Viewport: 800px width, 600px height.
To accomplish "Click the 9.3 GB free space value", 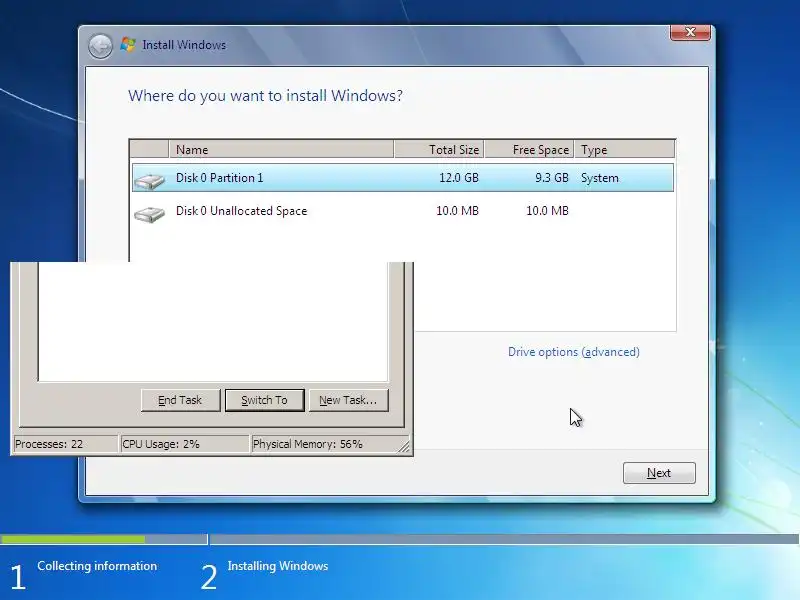I will click(552, 178).
